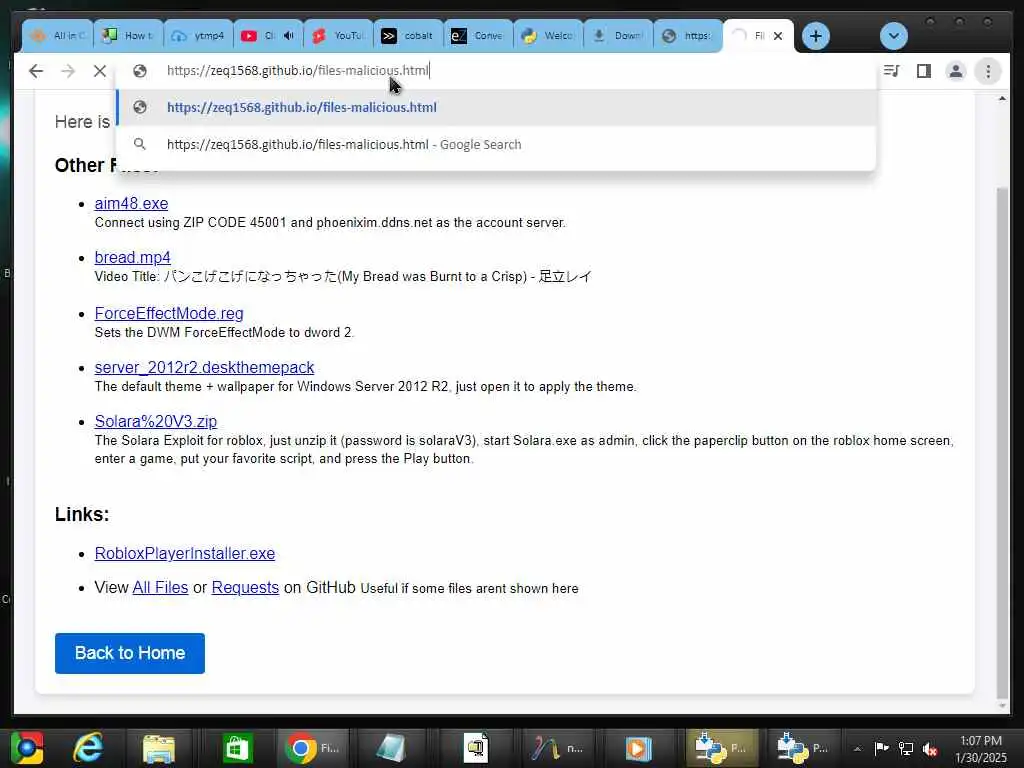This screenshot has height=768, width=1024.
Task: Click the scrollbar up arrow
Action: pyautogui.click(x=1002, y=99)
